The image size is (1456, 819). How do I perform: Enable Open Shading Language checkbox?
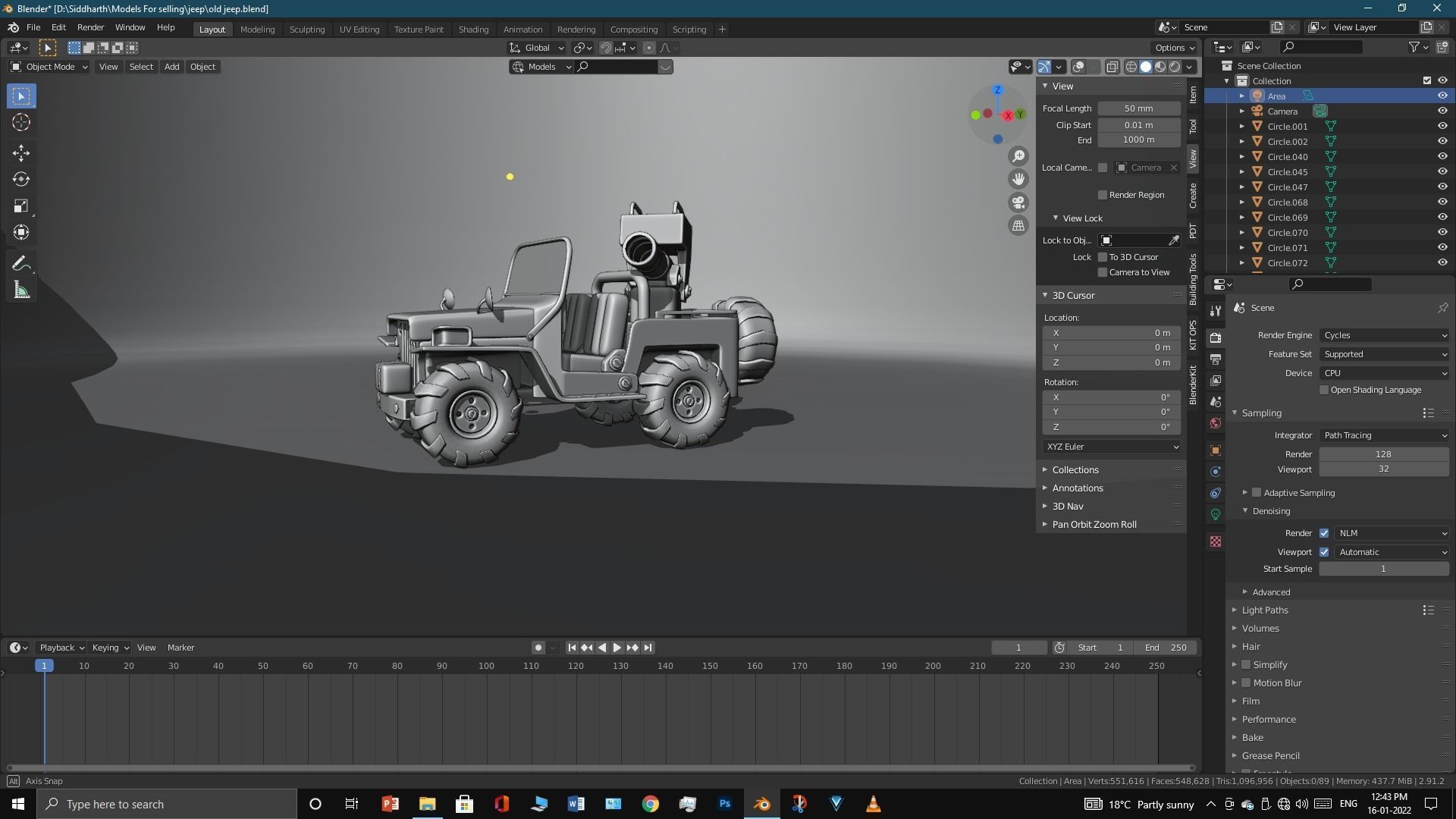(x=1324, y=390)
